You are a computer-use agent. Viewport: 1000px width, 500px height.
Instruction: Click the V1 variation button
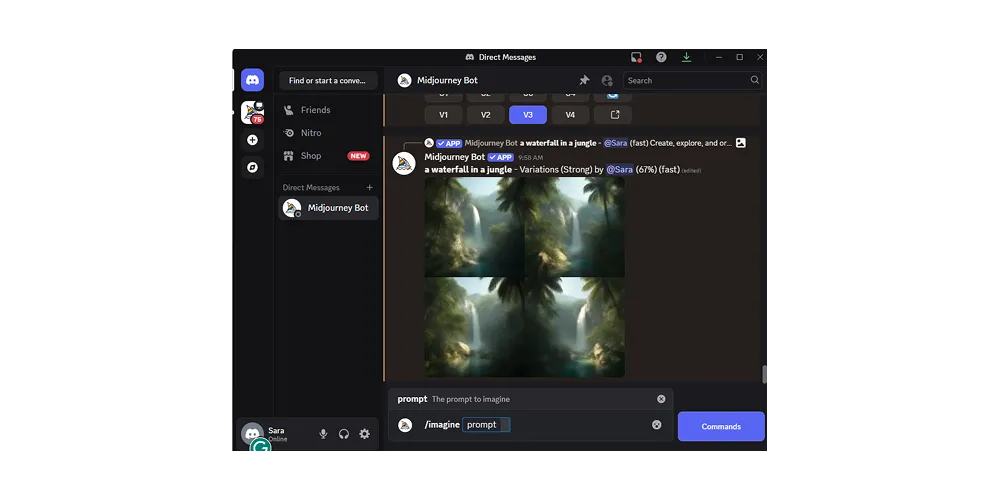[x=443, y=115]
